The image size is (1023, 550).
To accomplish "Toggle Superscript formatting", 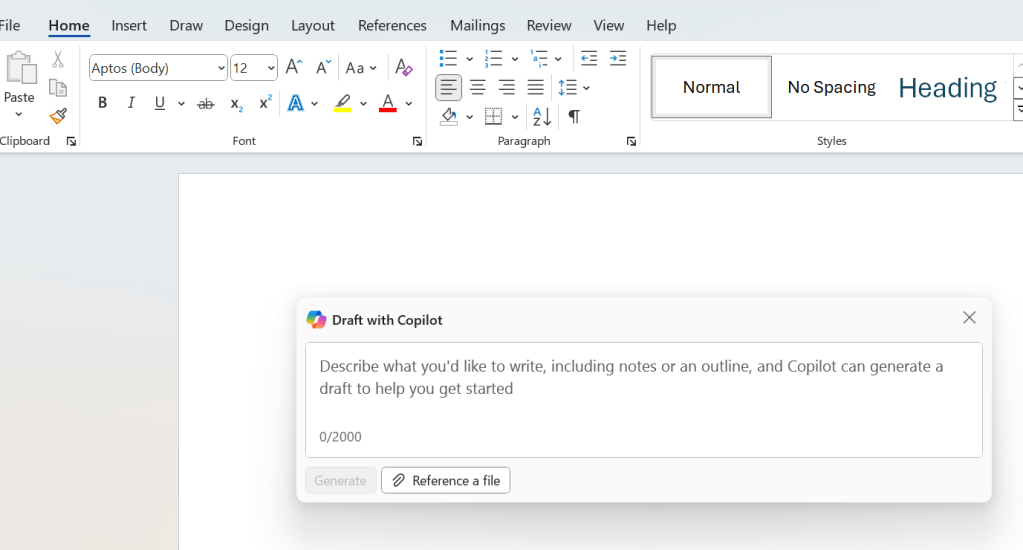I will click(265, 102).
